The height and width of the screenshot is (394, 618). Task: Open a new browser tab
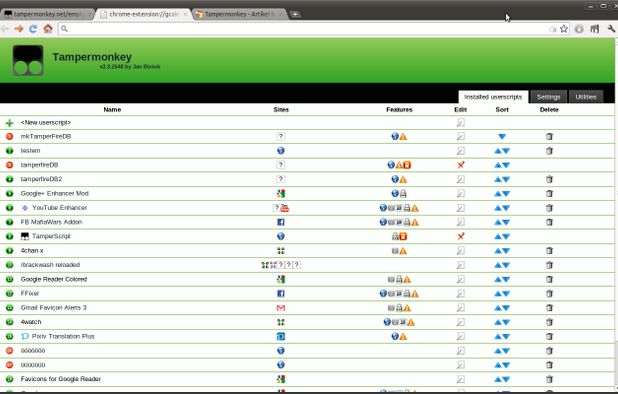coord(295,15)
